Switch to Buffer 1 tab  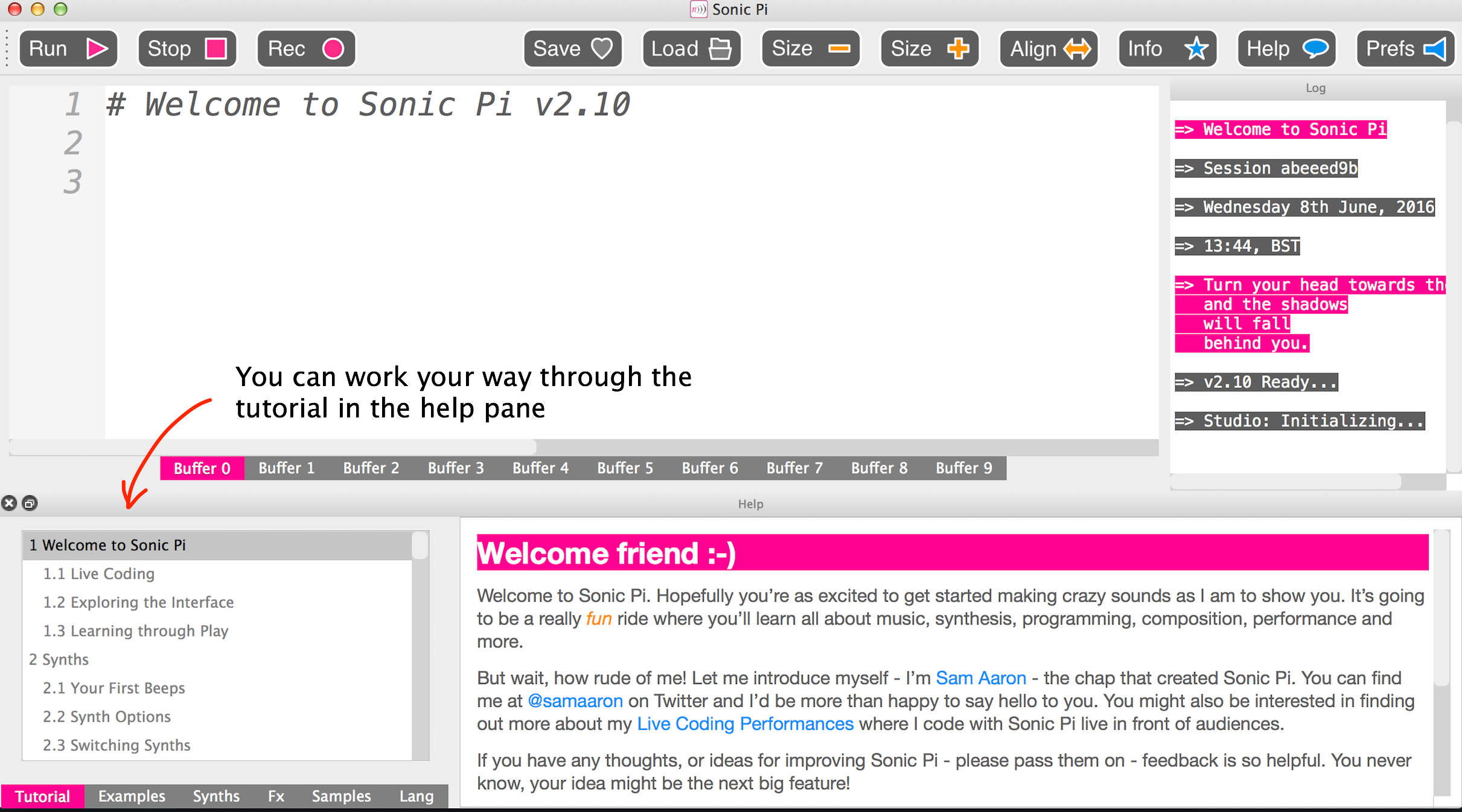tap(287, 468)
